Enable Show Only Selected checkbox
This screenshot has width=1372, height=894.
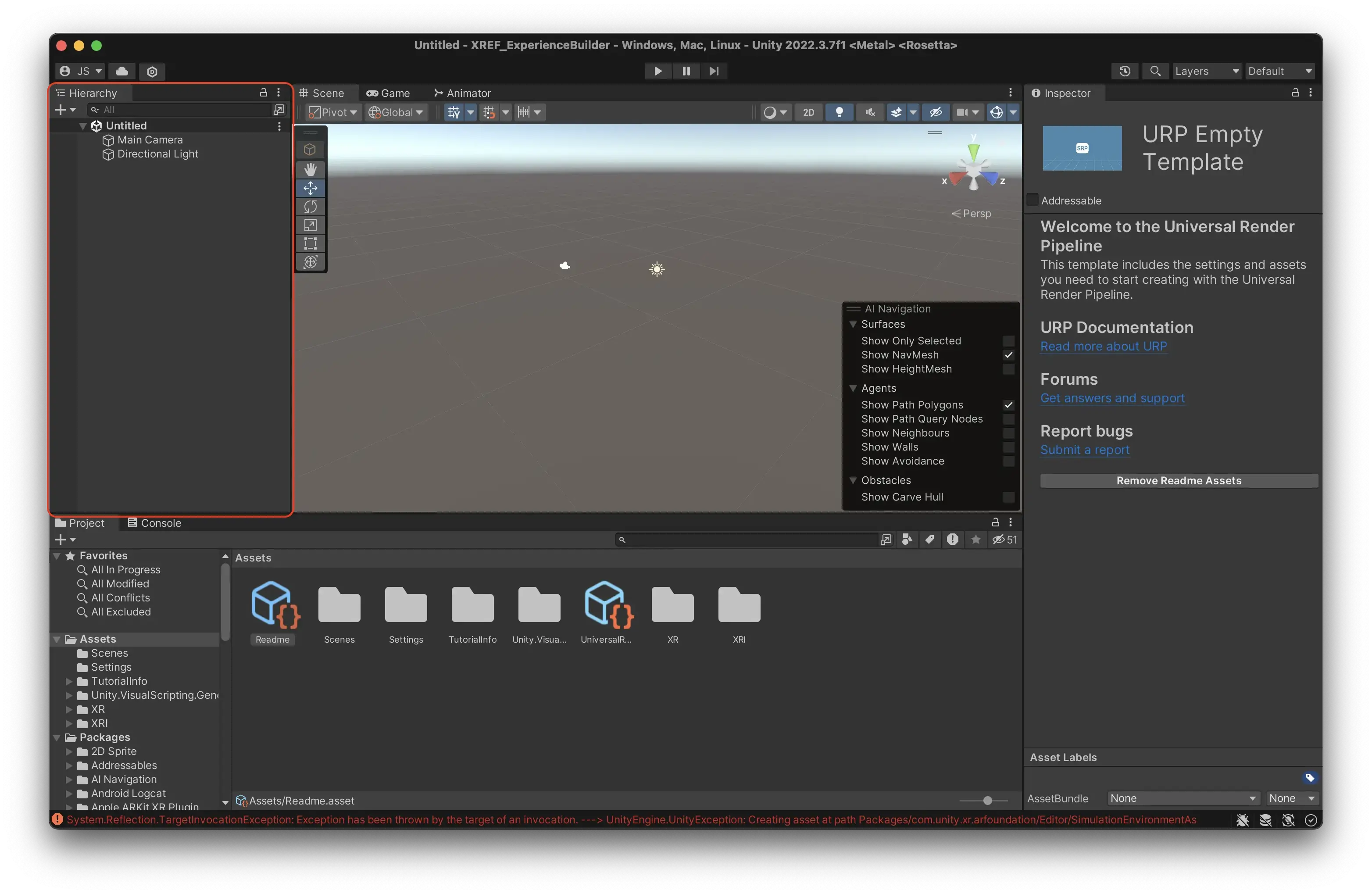1008,341
